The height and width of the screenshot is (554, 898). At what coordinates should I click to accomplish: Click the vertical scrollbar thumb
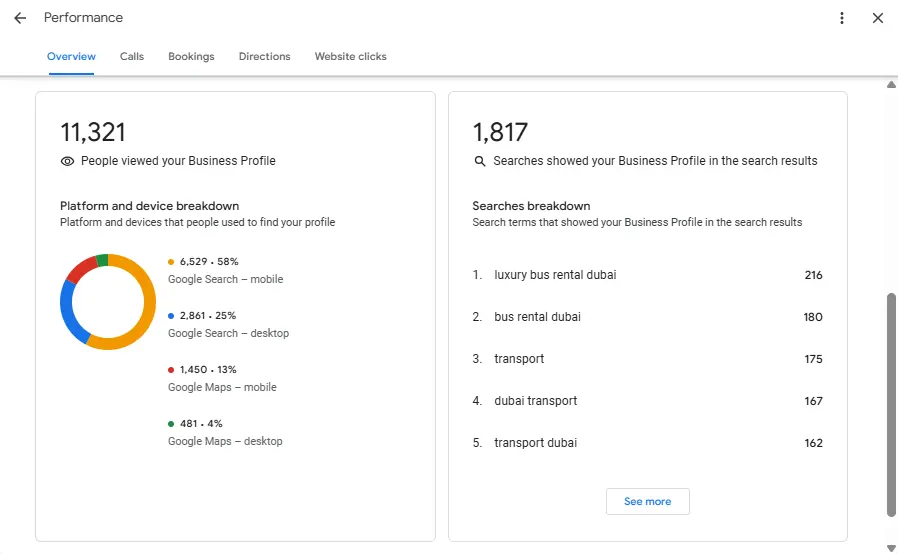tap(891, 405)
